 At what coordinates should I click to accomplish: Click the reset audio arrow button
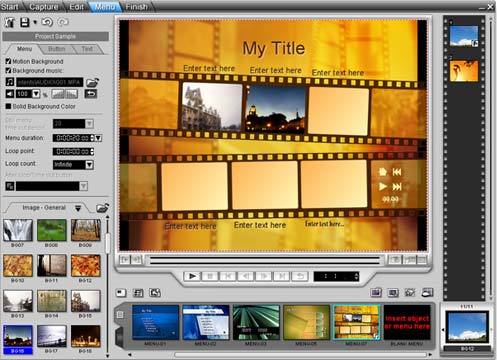[x=91, y=94]
